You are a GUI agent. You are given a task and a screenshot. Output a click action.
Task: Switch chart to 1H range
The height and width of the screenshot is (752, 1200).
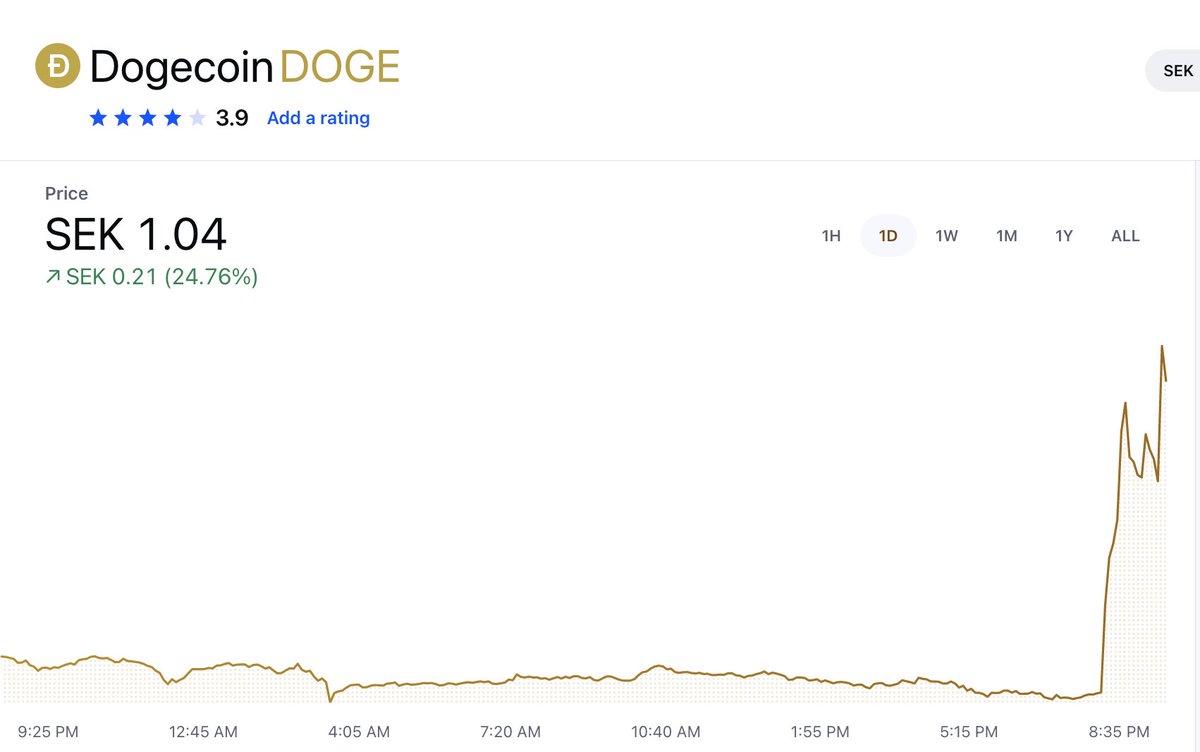coord(831,236)
